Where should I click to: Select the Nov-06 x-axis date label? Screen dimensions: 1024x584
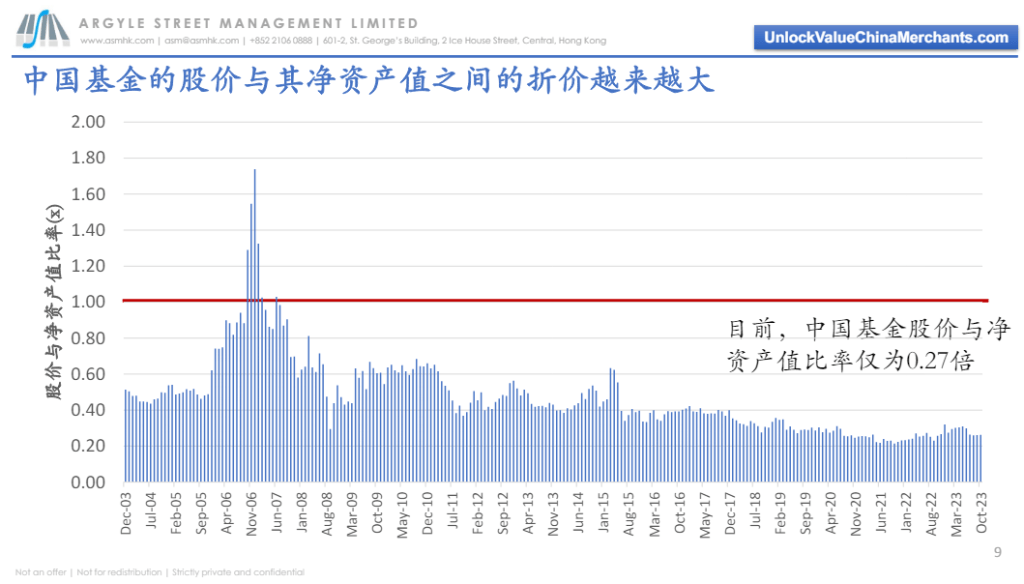[252, 513]
